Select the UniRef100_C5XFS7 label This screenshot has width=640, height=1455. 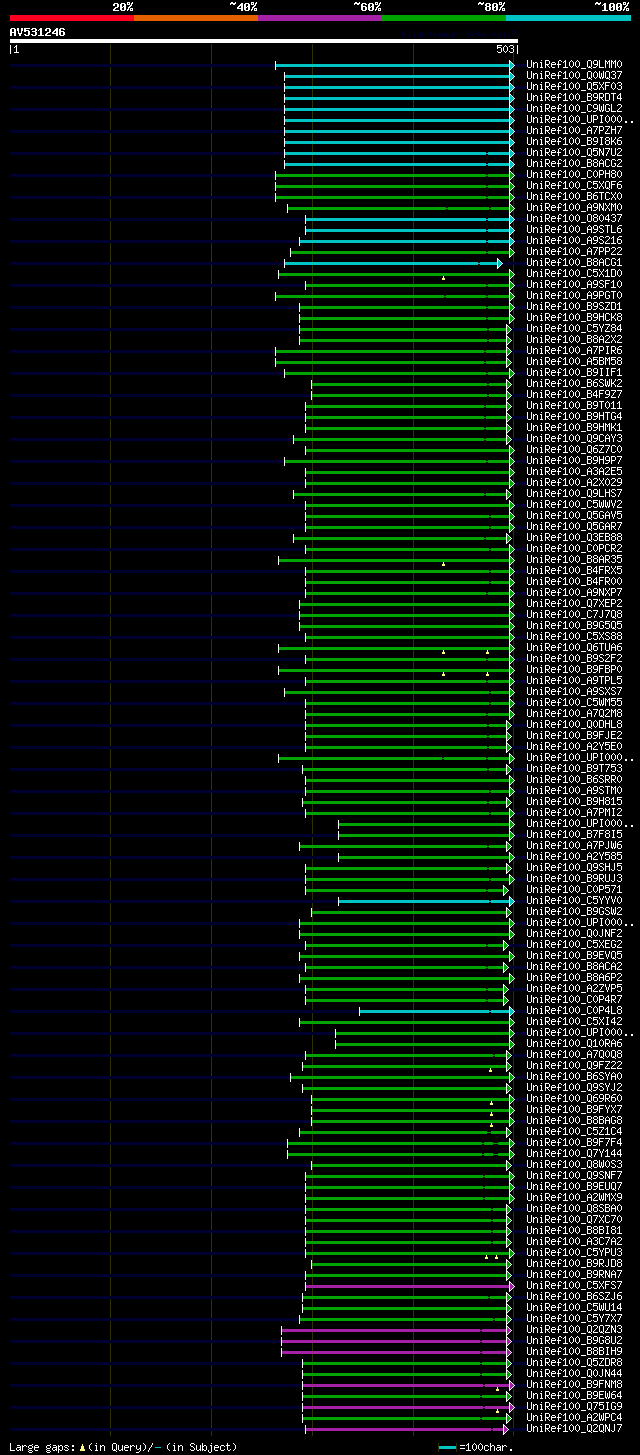(574, 1285)
